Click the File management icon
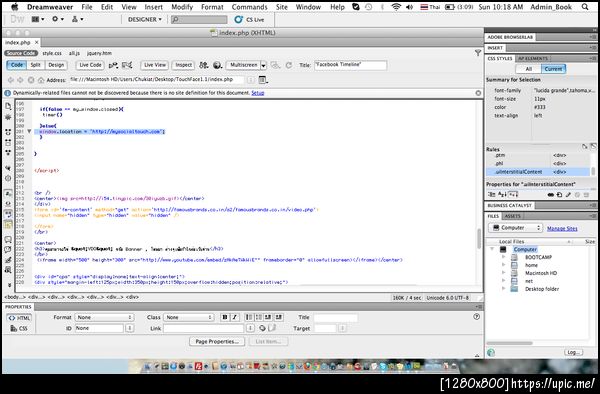The width and height of the screenshot is (600, 394). click(204, 65)
